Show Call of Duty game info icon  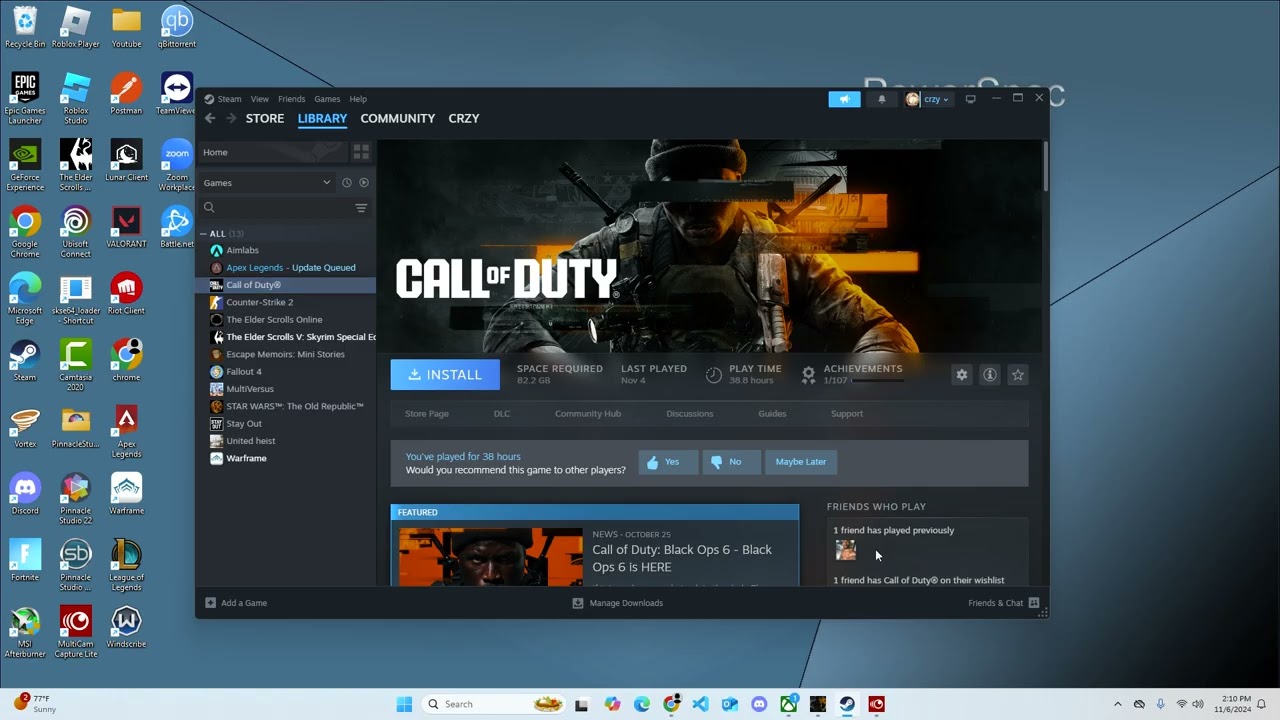point(990,375)
